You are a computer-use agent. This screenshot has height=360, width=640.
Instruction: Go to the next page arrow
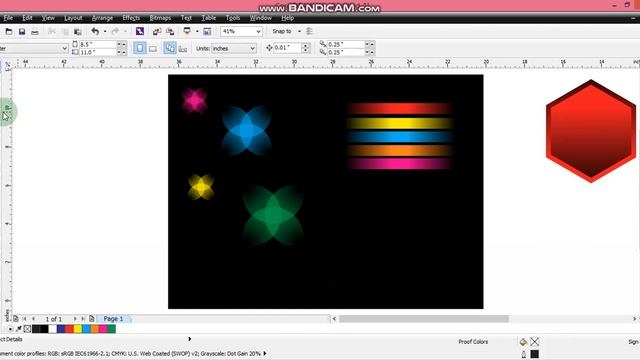[x=75, y=318]
